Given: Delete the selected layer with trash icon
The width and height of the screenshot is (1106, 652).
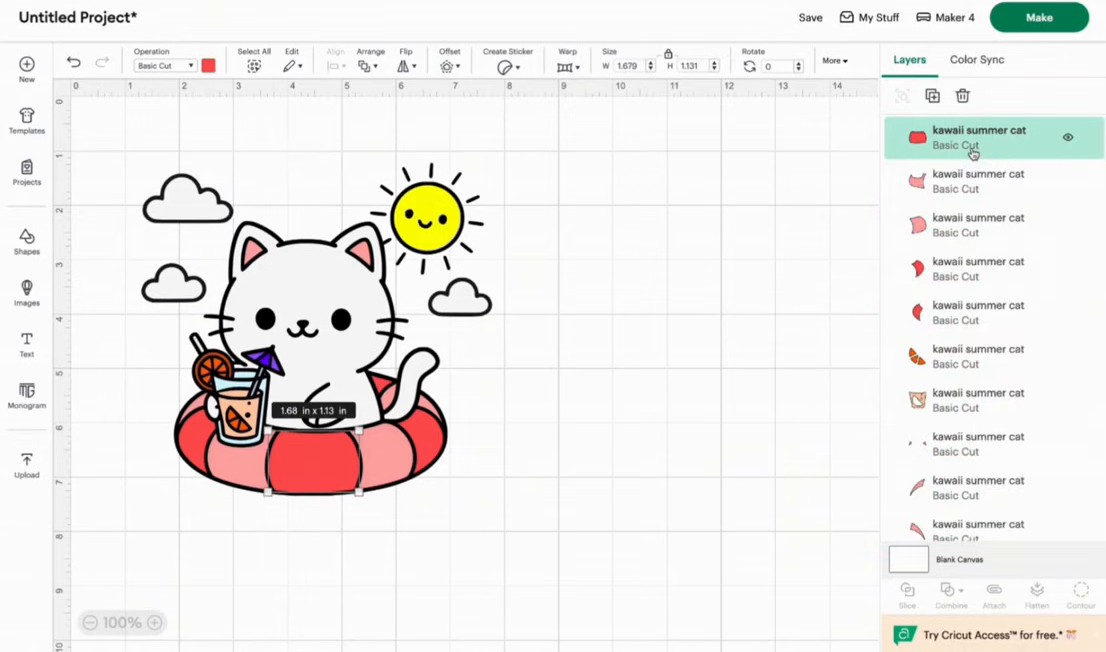Looking at the screenshot, I should pyautogui.click(x=963, y=96).
